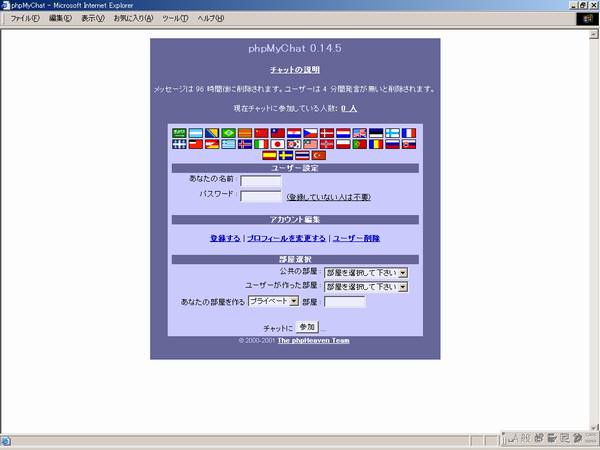Open the チャットの説明 link
This screenshot has width=600, height=450.
tap(295, 70)
